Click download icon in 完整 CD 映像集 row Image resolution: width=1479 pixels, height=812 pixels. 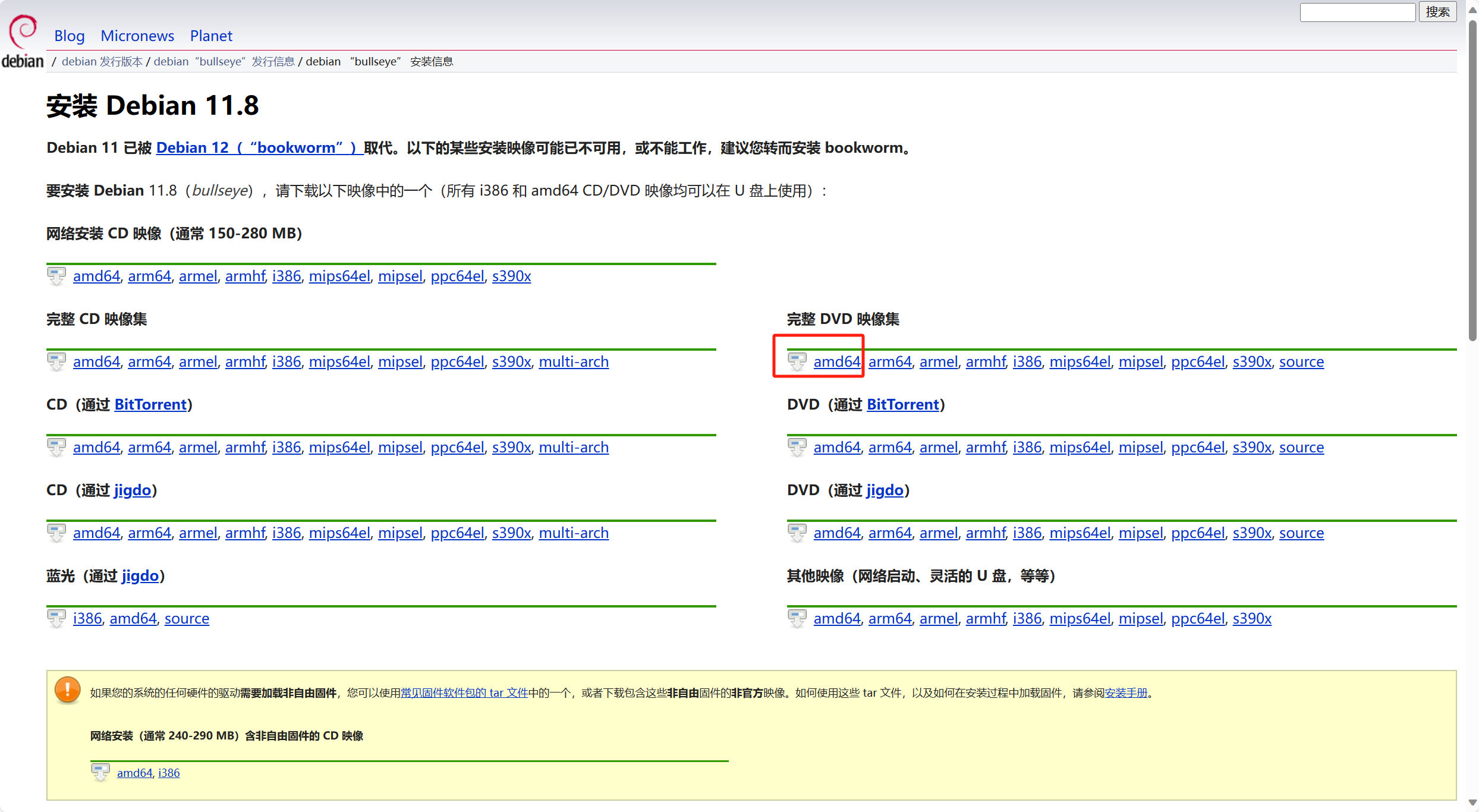pyautogui.click(x=56, y=361)
